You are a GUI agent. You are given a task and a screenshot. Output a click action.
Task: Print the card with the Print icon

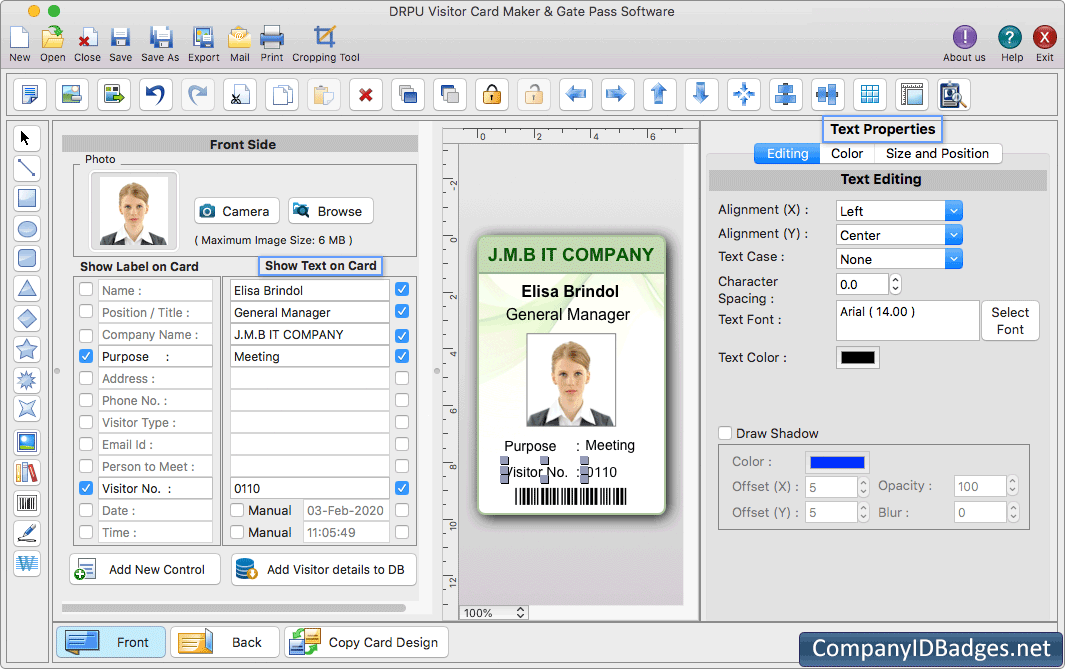272,44
